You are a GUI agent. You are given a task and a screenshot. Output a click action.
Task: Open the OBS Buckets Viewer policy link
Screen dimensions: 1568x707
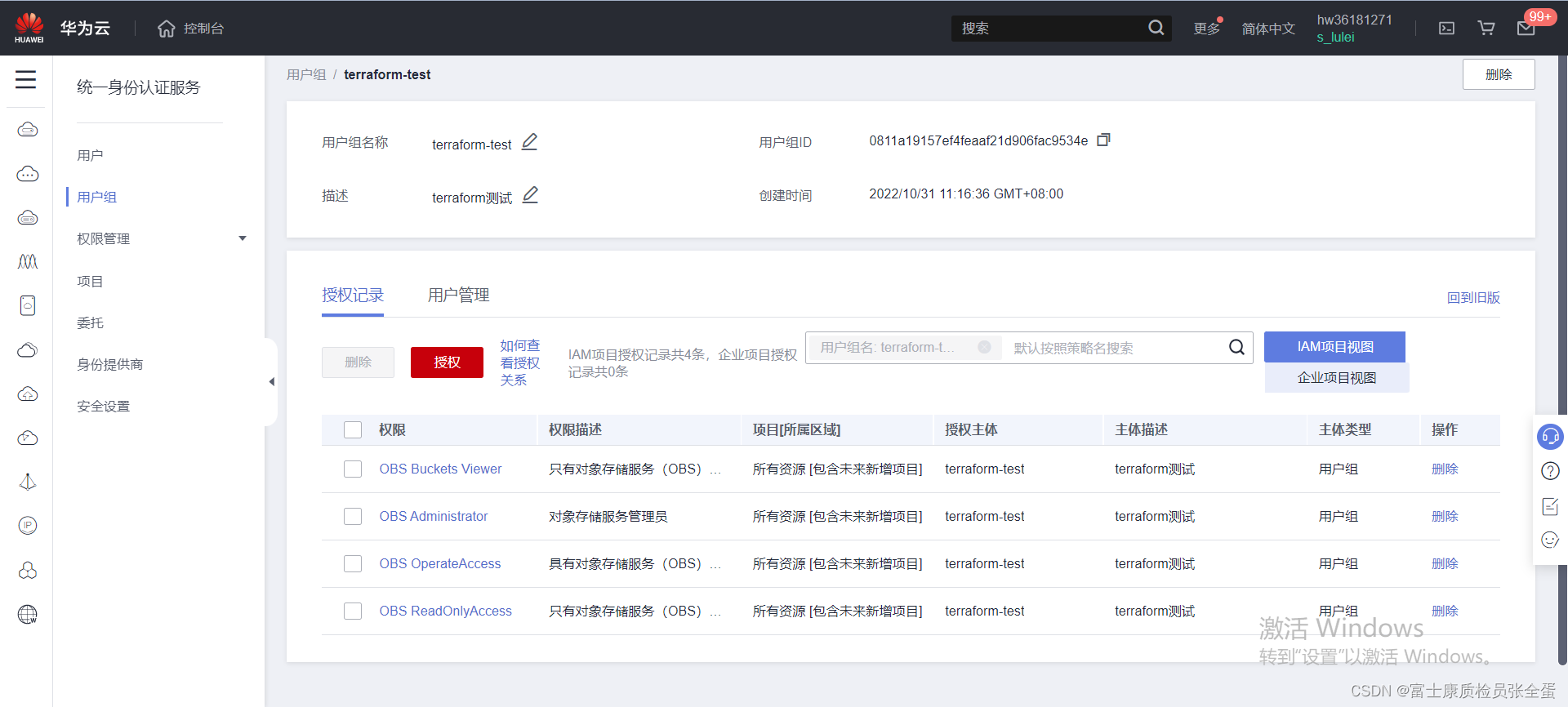point(440,469)
